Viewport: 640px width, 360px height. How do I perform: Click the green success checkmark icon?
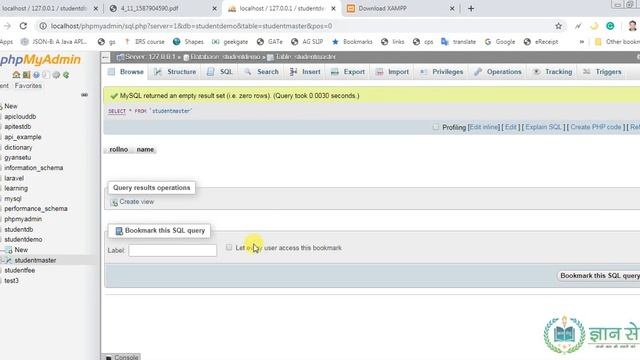pos(114,96)
